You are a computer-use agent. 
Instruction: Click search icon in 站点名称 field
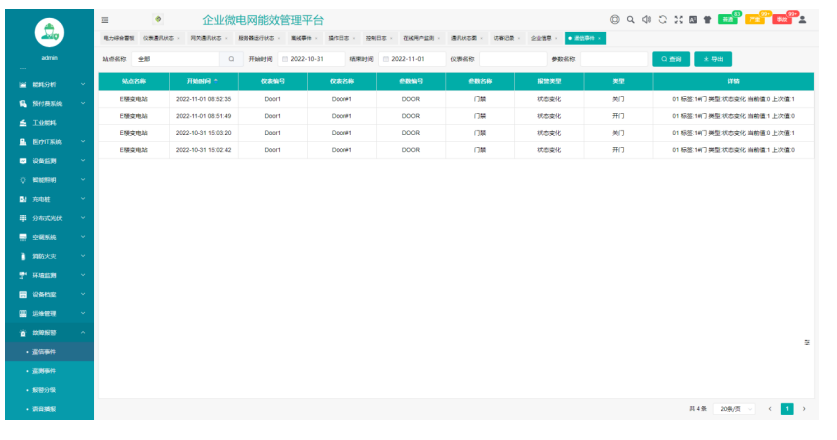point(231,59)
